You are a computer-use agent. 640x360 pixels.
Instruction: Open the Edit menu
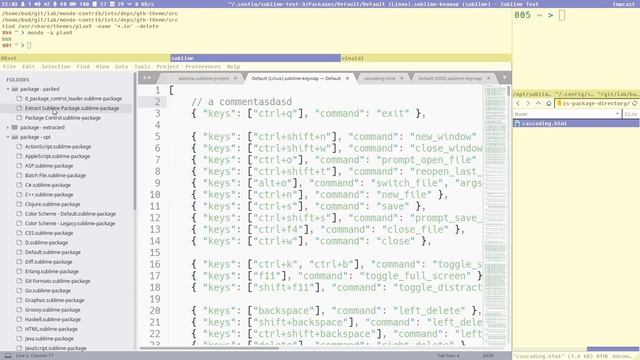(x=29, y=67)
